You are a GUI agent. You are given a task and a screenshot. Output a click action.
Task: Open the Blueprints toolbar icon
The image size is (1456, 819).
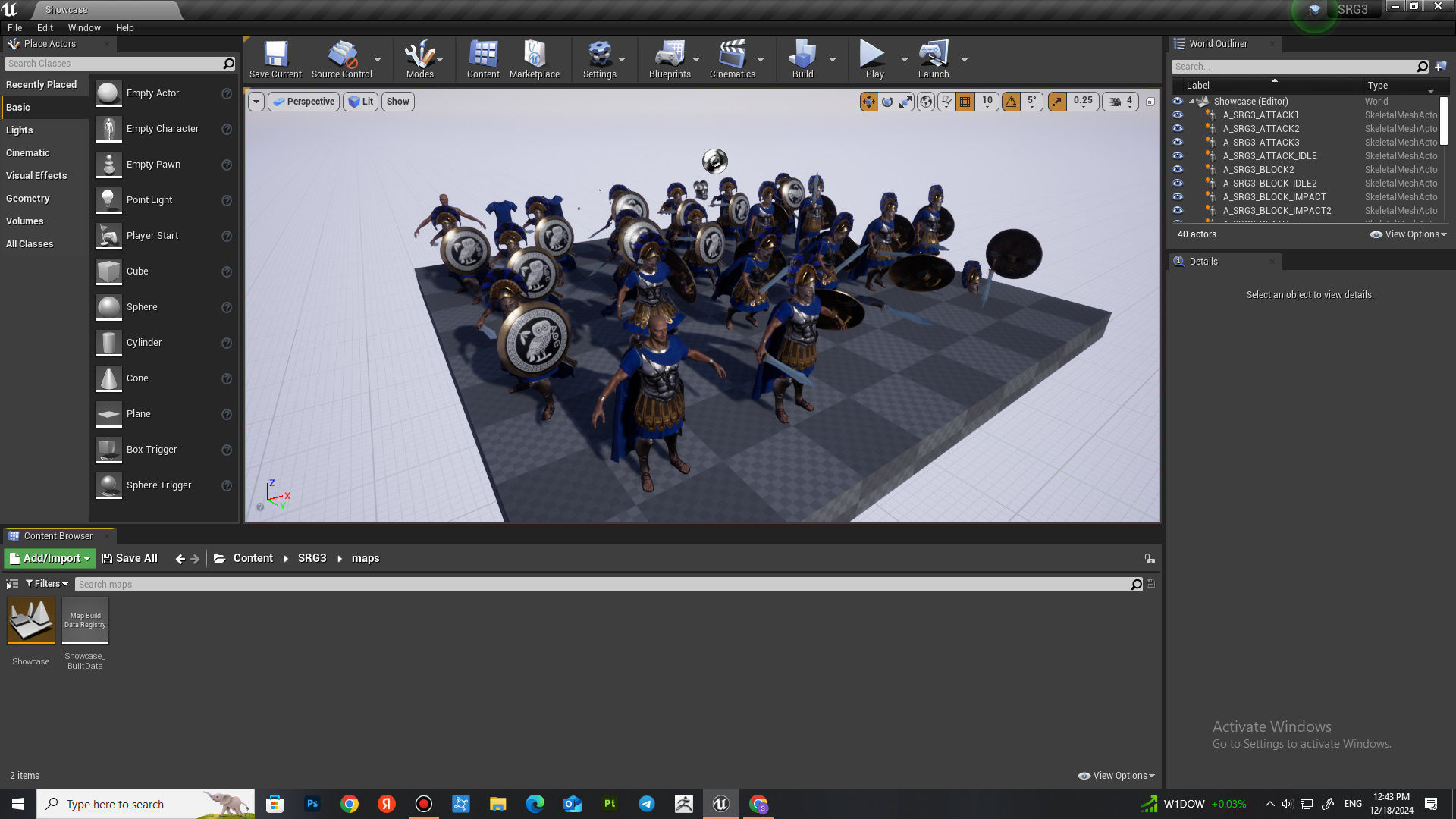tap(669, 59)
